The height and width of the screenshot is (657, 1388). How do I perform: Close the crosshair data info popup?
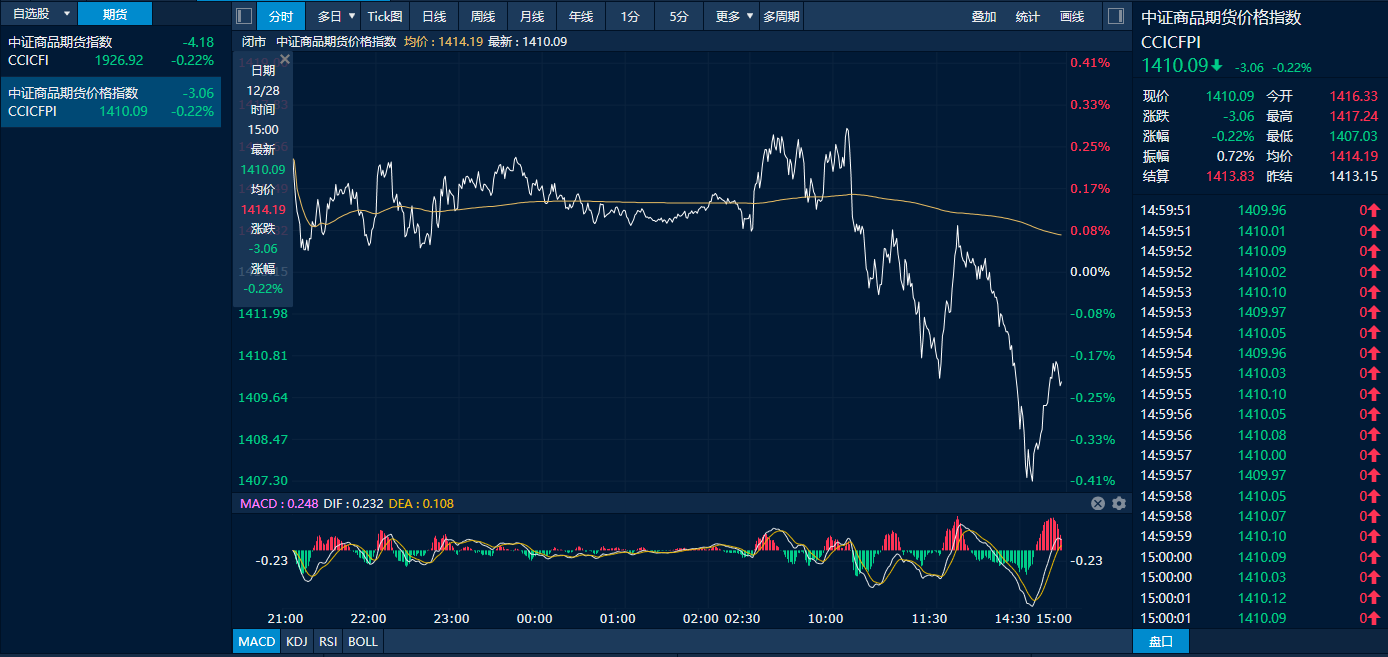point(284,59)
